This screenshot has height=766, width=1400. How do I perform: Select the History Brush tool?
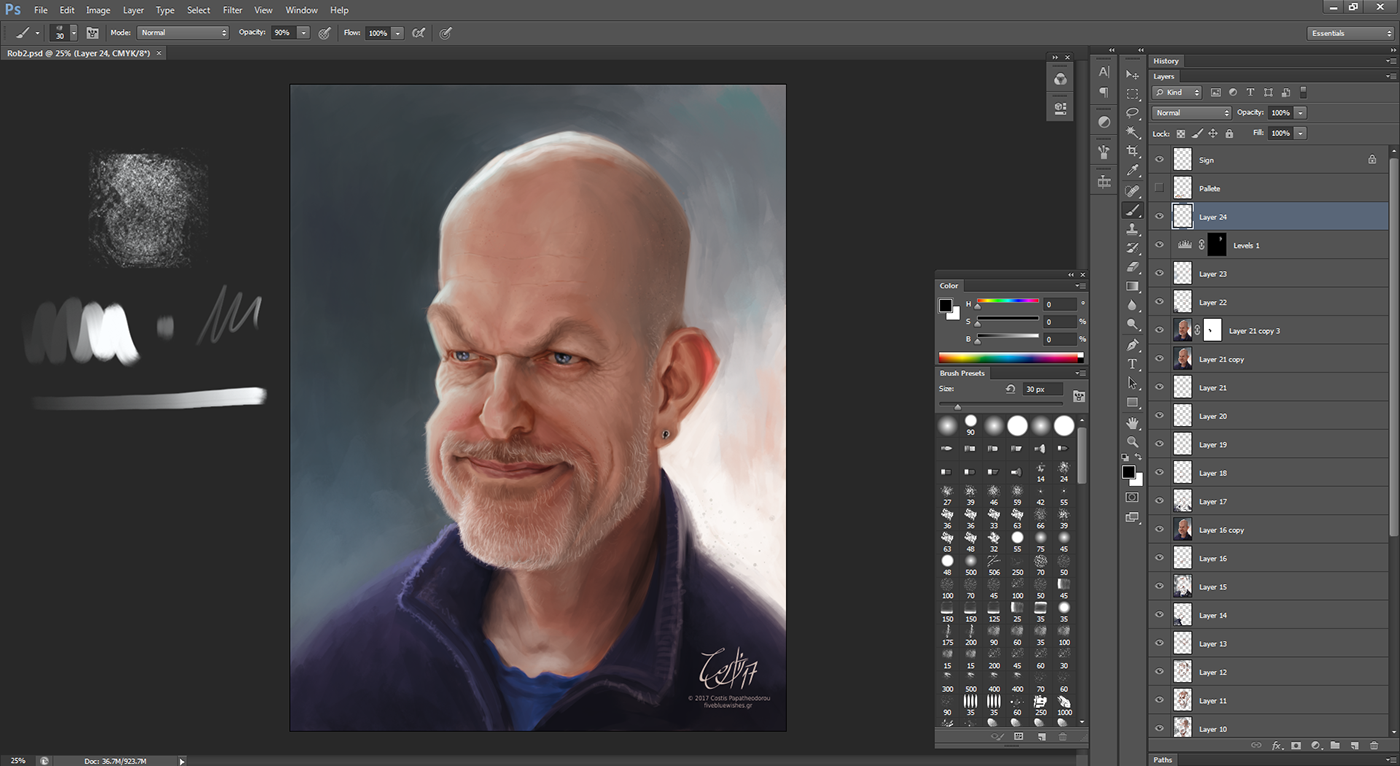click(1132, 248)
